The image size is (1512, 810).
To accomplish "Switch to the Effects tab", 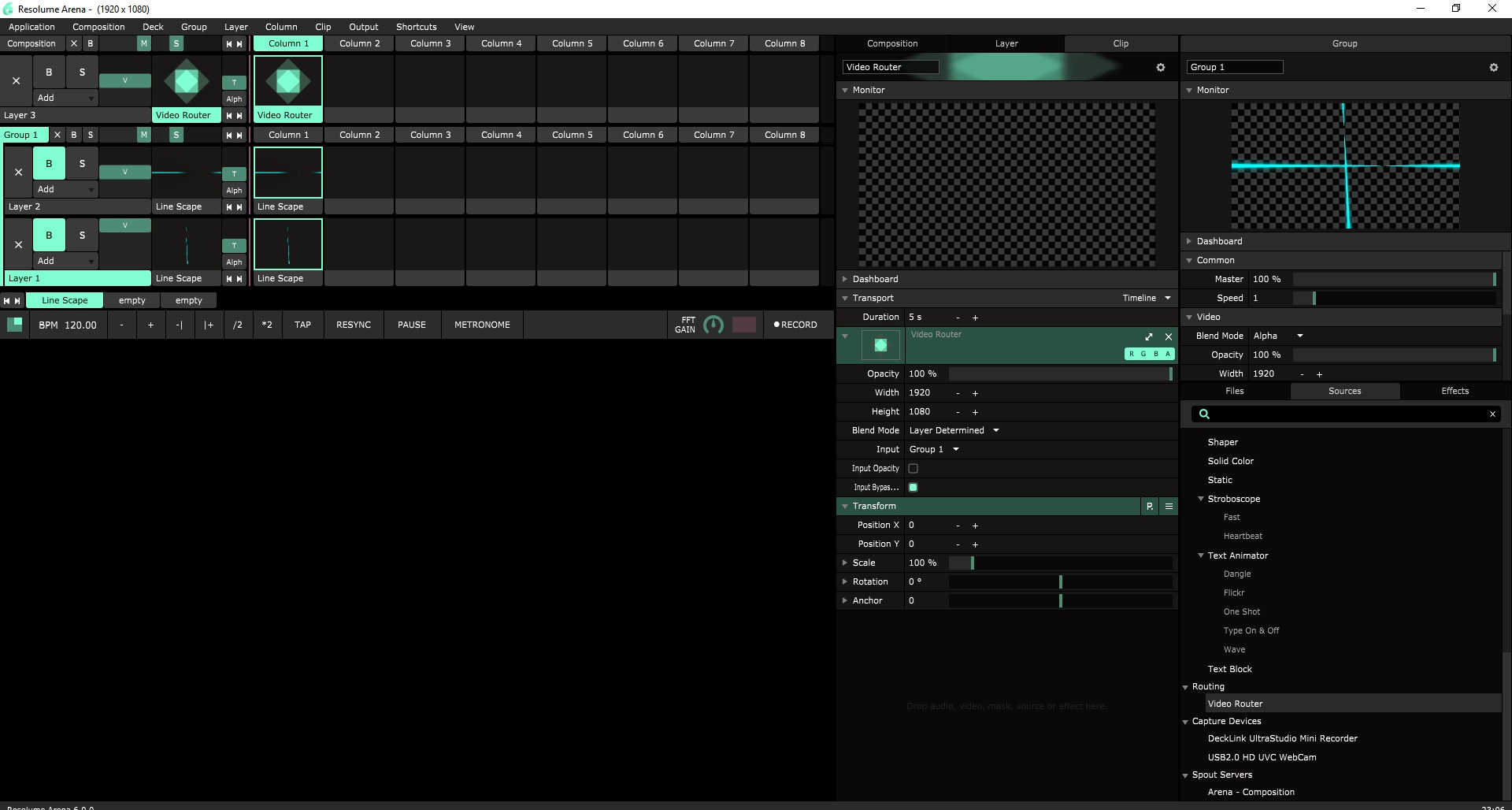I will click(x=1455, y=392).
